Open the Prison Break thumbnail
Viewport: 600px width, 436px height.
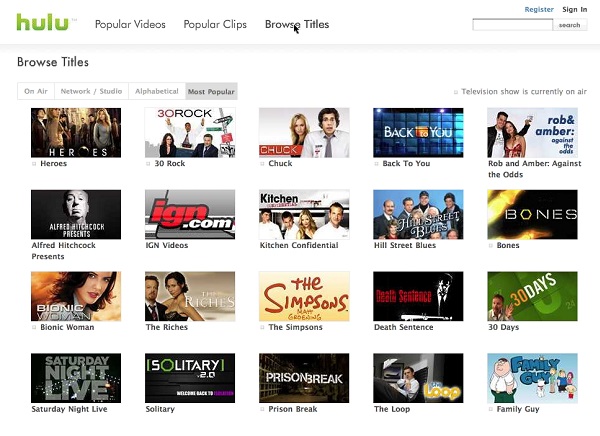304,378
